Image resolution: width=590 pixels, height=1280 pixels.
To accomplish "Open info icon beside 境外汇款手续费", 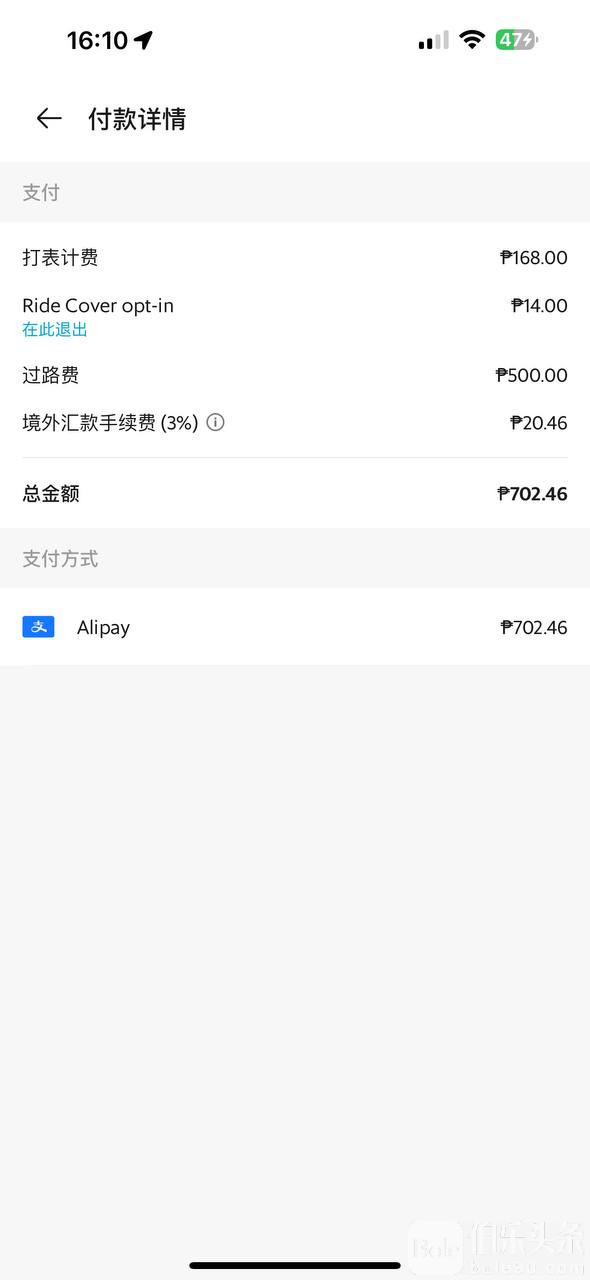I will pos(215,422).
